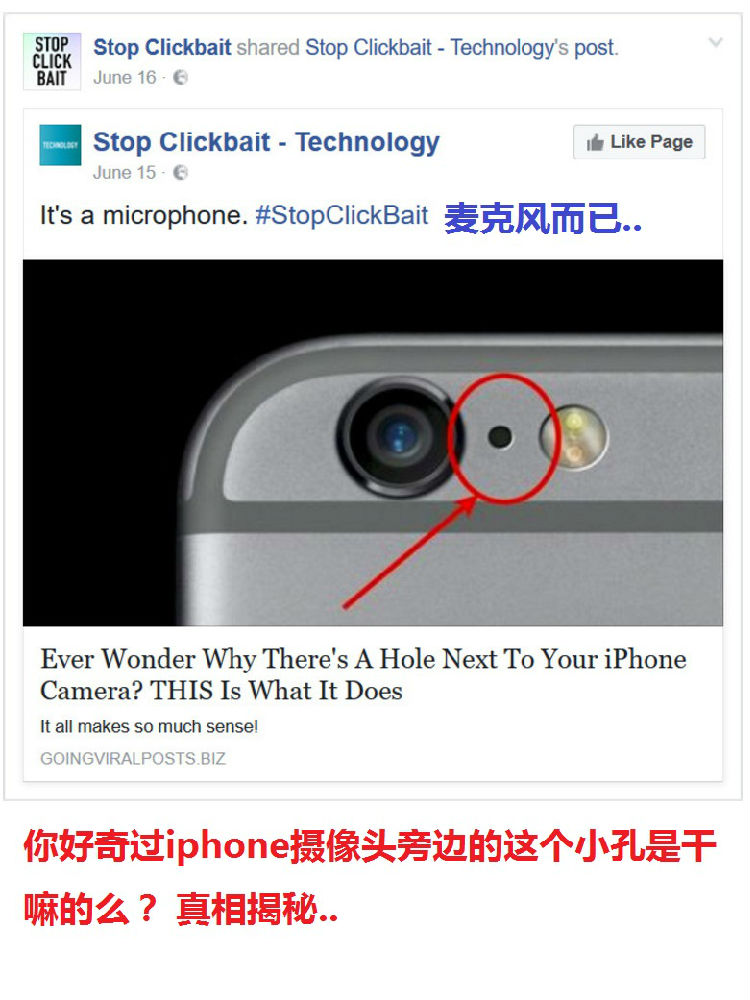Open the Stop Clickbait - Technology's post link
The height and width of the screenshot is (1000, 750).
pos(461,48)
